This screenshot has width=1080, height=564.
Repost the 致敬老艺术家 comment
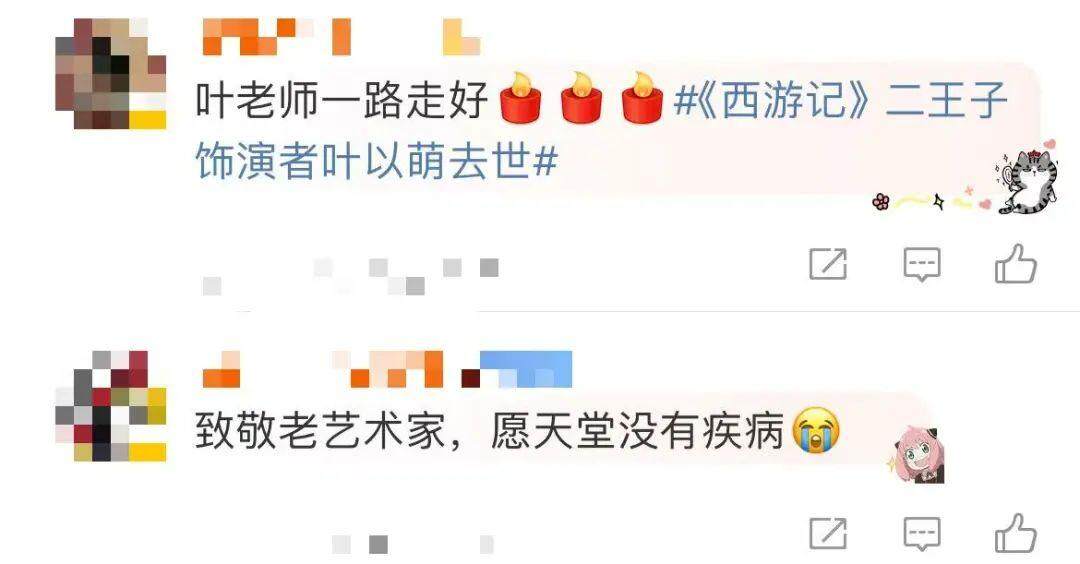click(x=827, y=533)
